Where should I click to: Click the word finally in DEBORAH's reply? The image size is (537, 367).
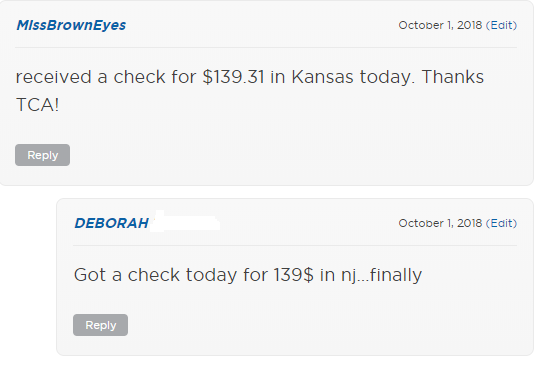click(396, 275)
